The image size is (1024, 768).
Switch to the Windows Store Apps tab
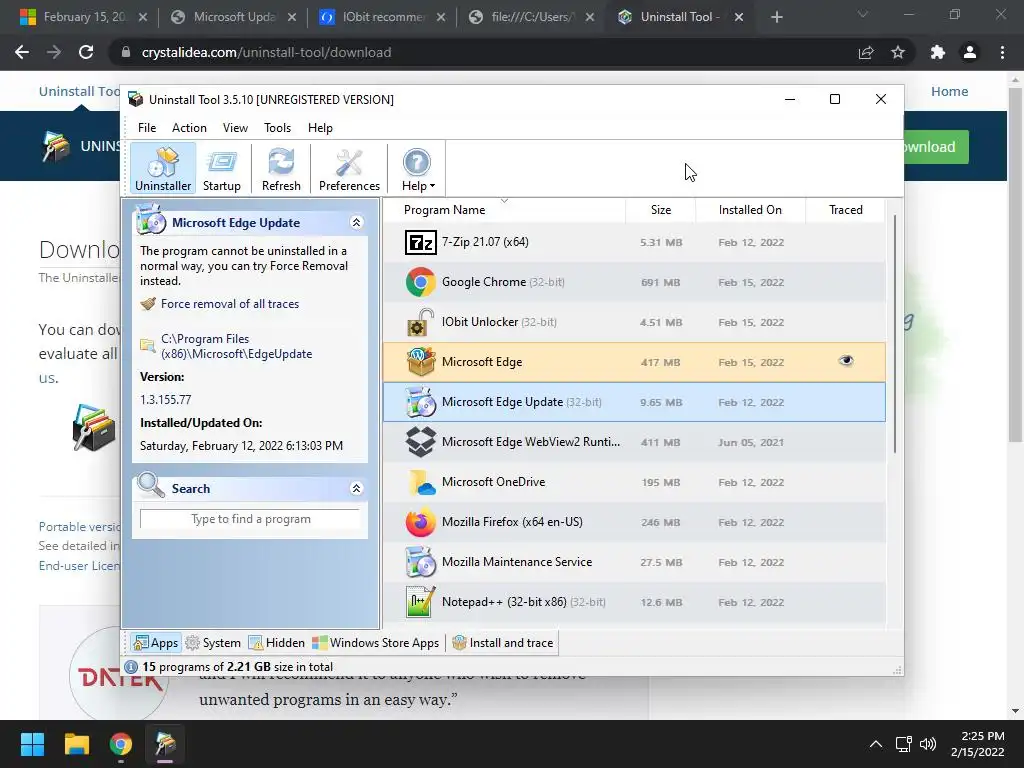[x=376, y=643]
